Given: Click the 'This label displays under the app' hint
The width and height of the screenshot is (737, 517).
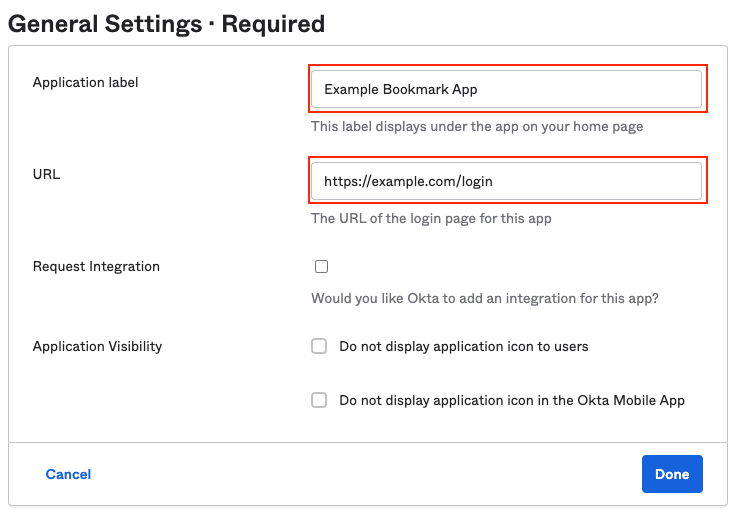Looking at the screenshot, I should click(476, 127).
